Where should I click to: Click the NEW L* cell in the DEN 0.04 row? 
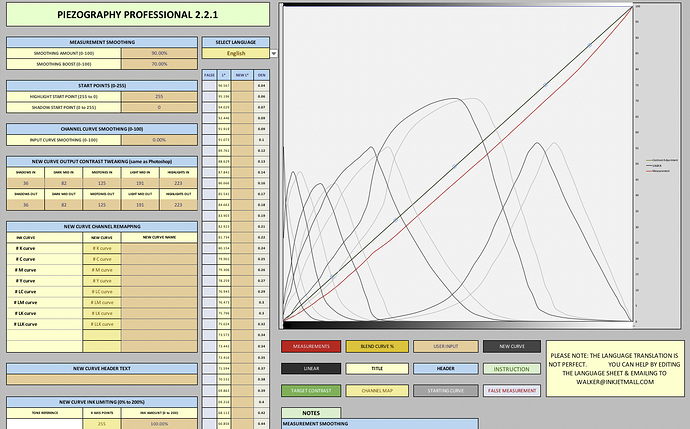tap(242, 86)
